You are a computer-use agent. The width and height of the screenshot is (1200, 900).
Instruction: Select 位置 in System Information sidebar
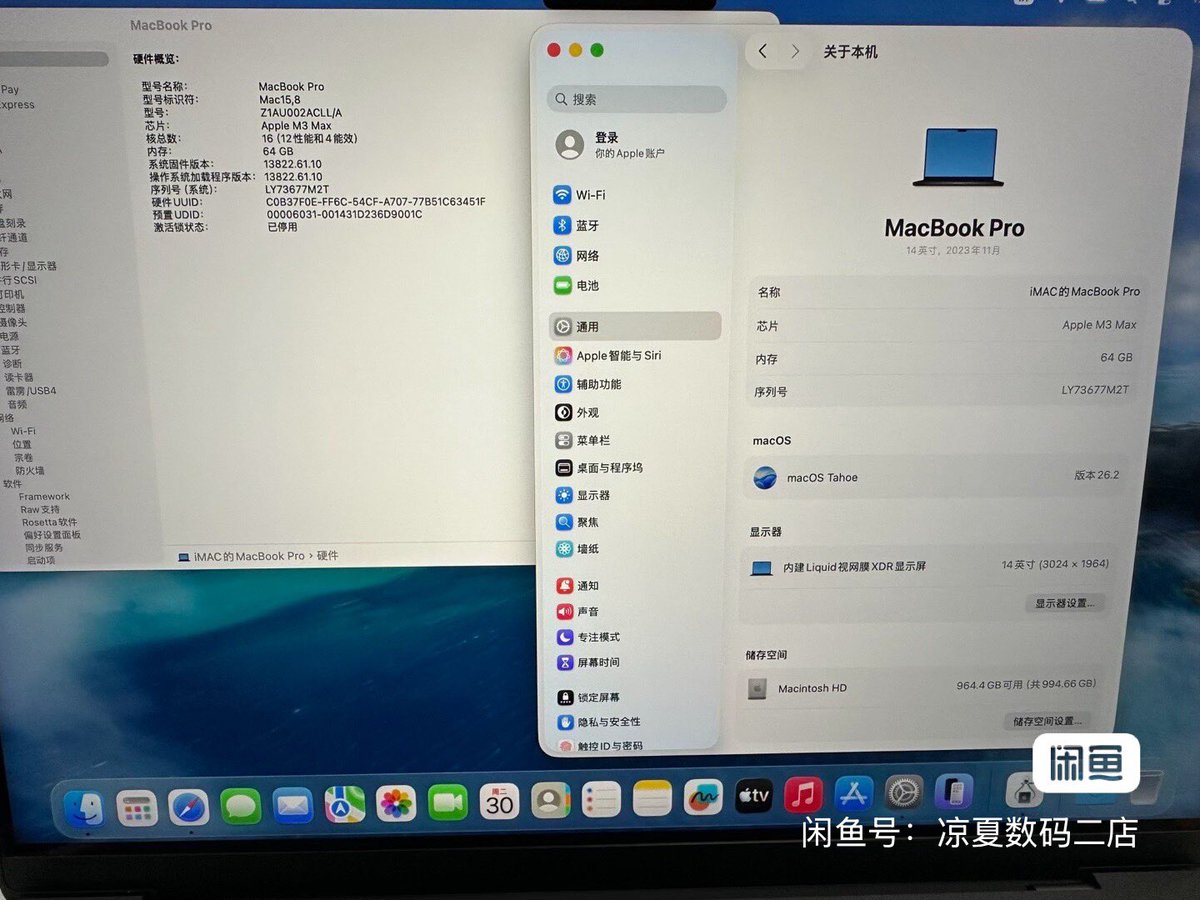pos(22,444)
